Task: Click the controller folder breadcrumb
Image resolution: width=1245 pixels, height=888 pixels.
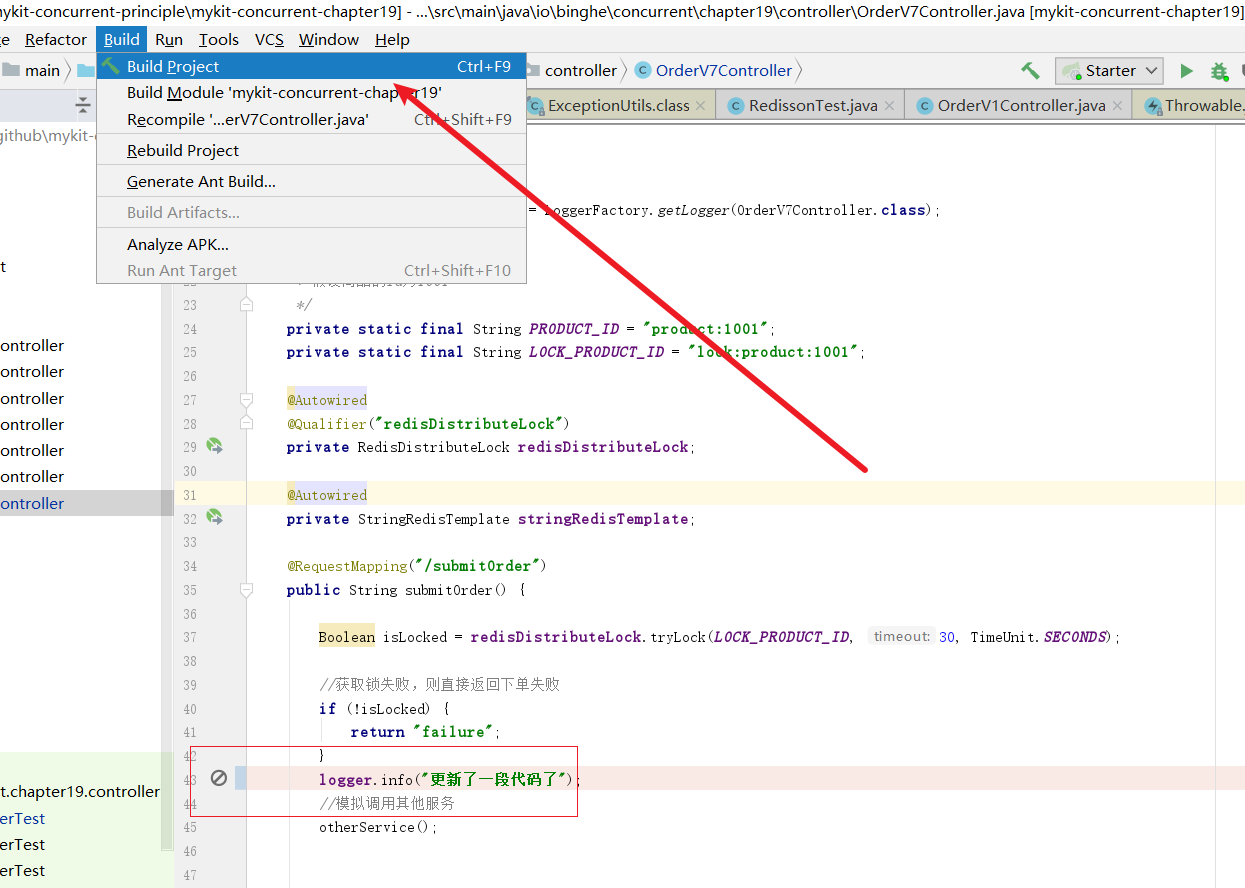Action: click(580, 71)
